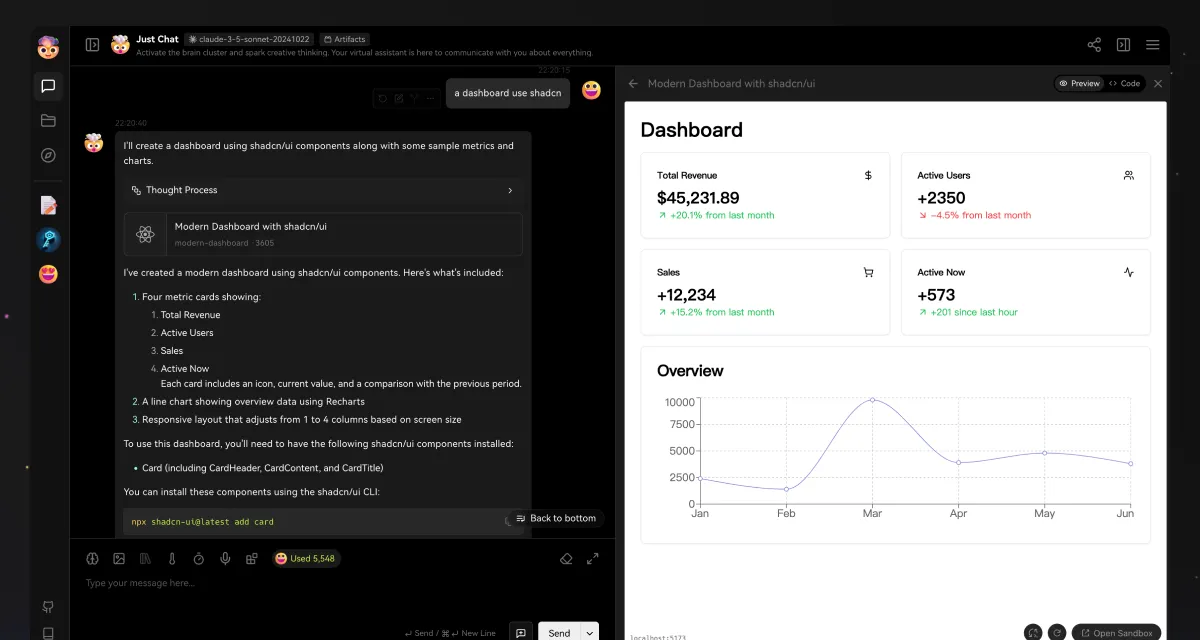Click the microphone voice input icon
The width and height of the screenshot is (1200, 640).
(x=225, y=559)
